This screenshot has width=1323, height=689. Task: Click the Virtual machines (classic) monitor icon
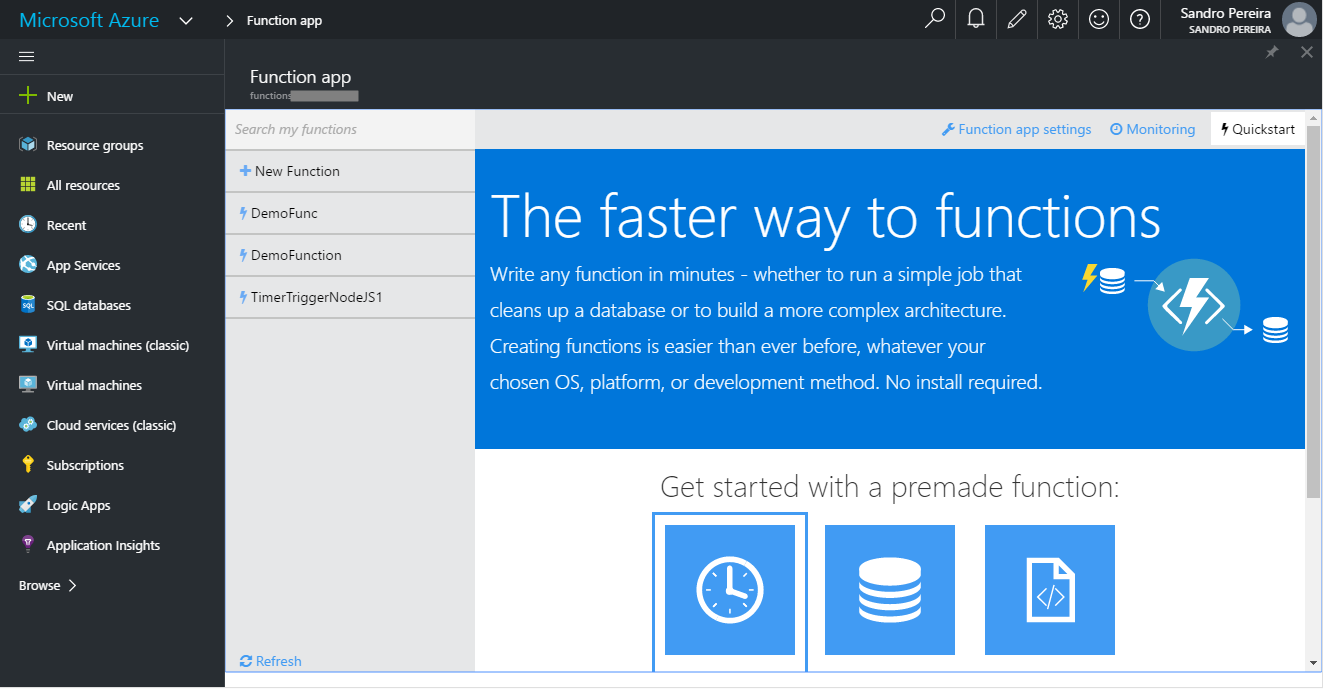click(28, 345)
